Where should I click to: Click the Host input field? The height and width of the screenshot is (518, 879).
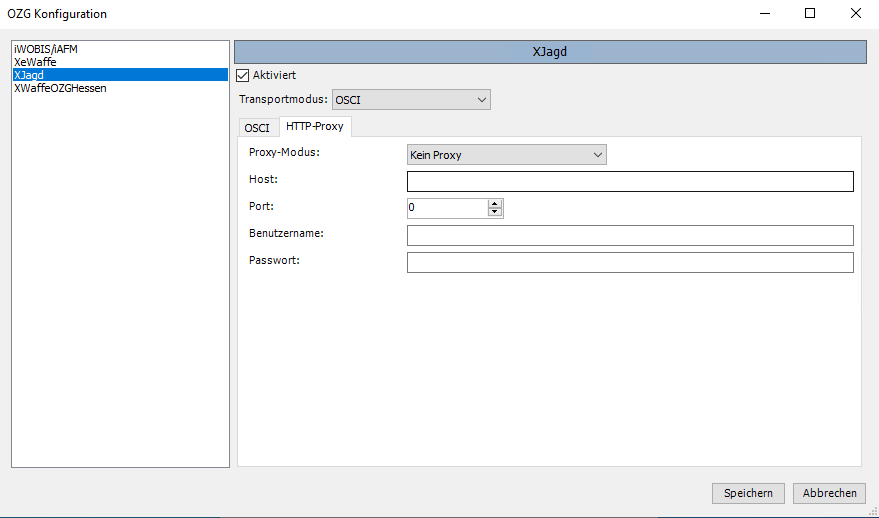coord(630,181)
